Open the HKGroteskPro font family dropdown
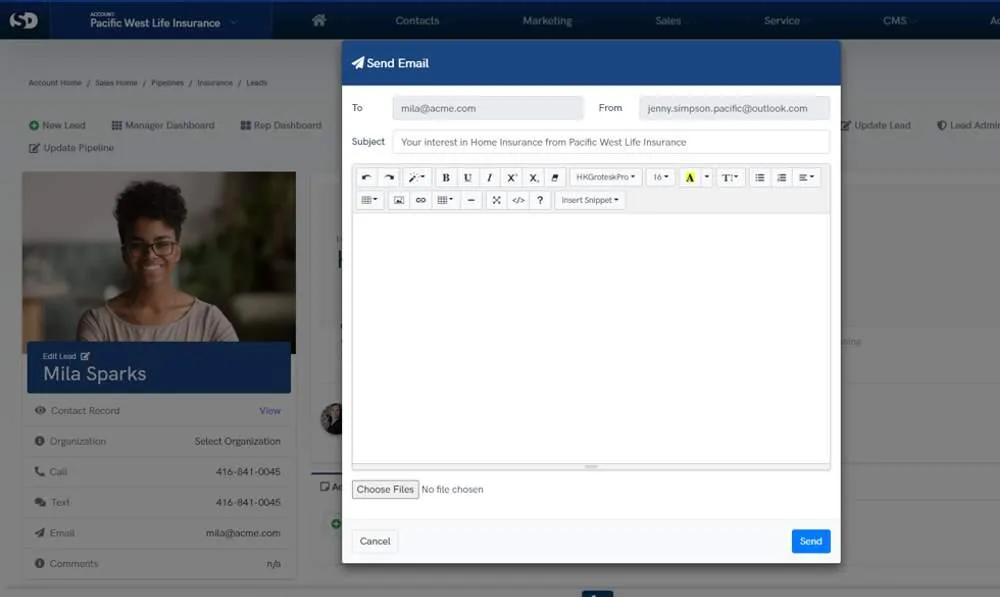Image resolution: width=1000 pixels, height=597 pixels. point(605,177)
